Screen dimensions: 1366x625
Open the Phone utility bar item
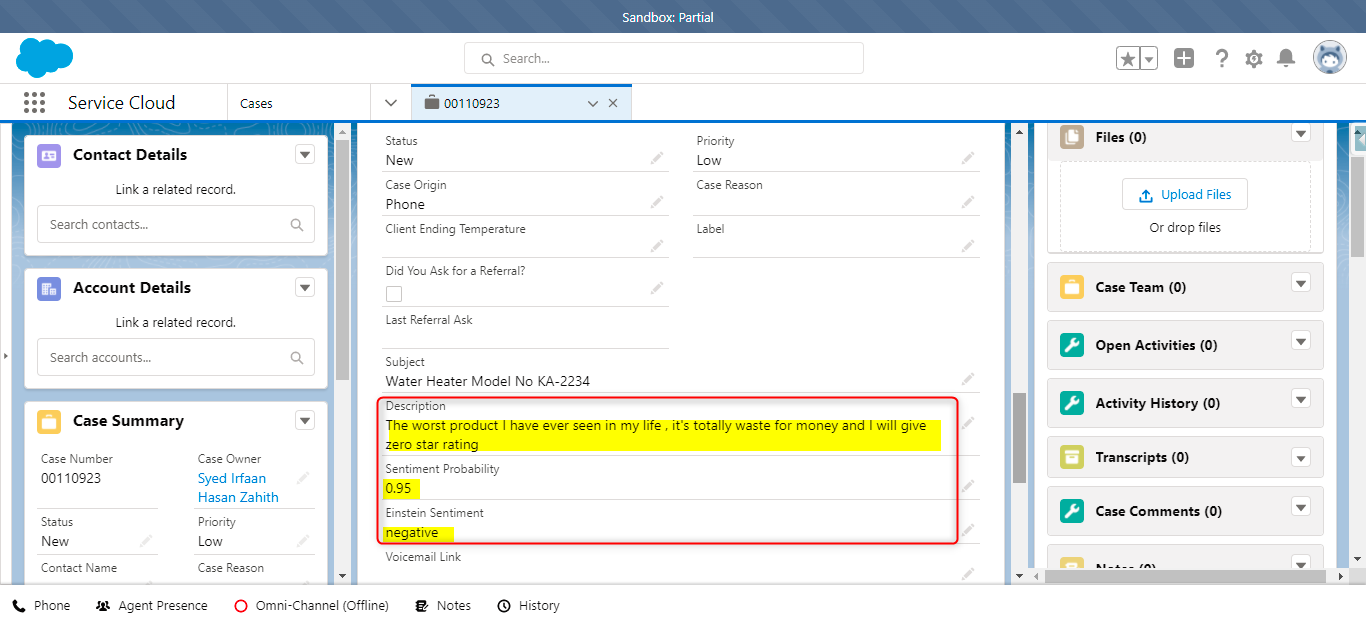(41, 606)
